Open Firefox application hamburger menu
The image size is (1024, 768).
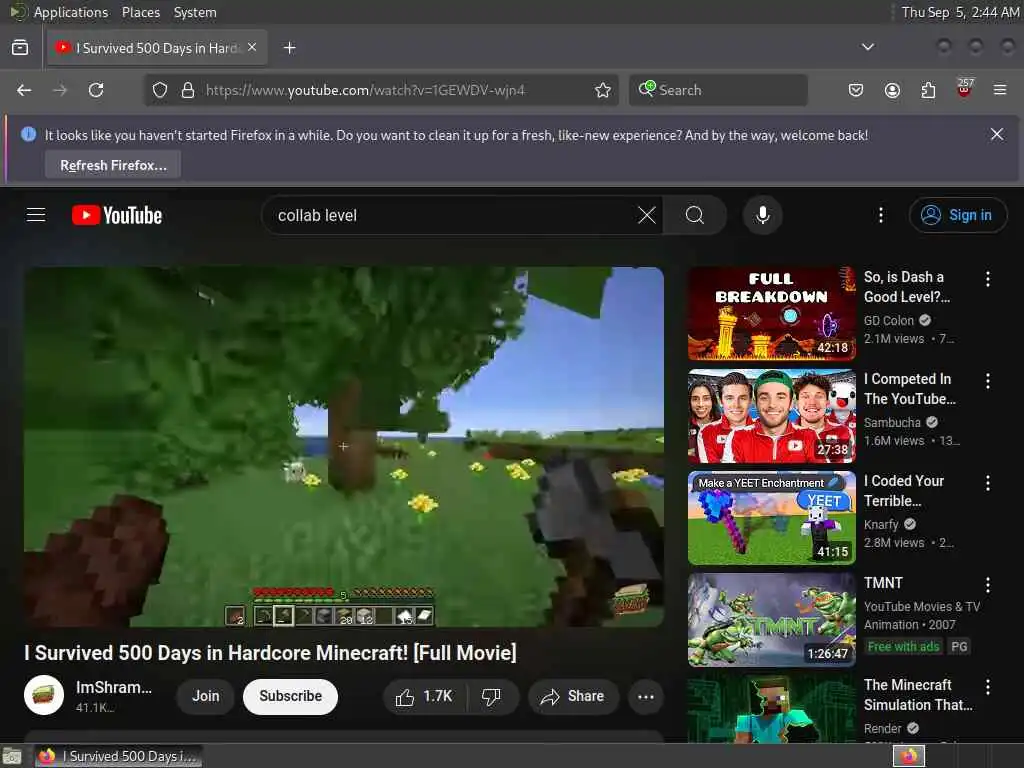[1000, 90]
